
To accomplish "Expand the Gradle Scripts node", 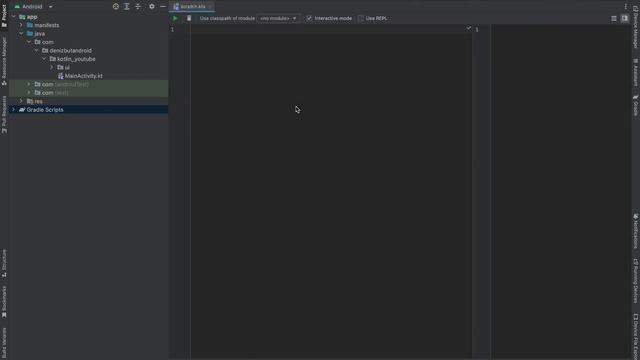I will pyautogui.click(x=13, y=110).
